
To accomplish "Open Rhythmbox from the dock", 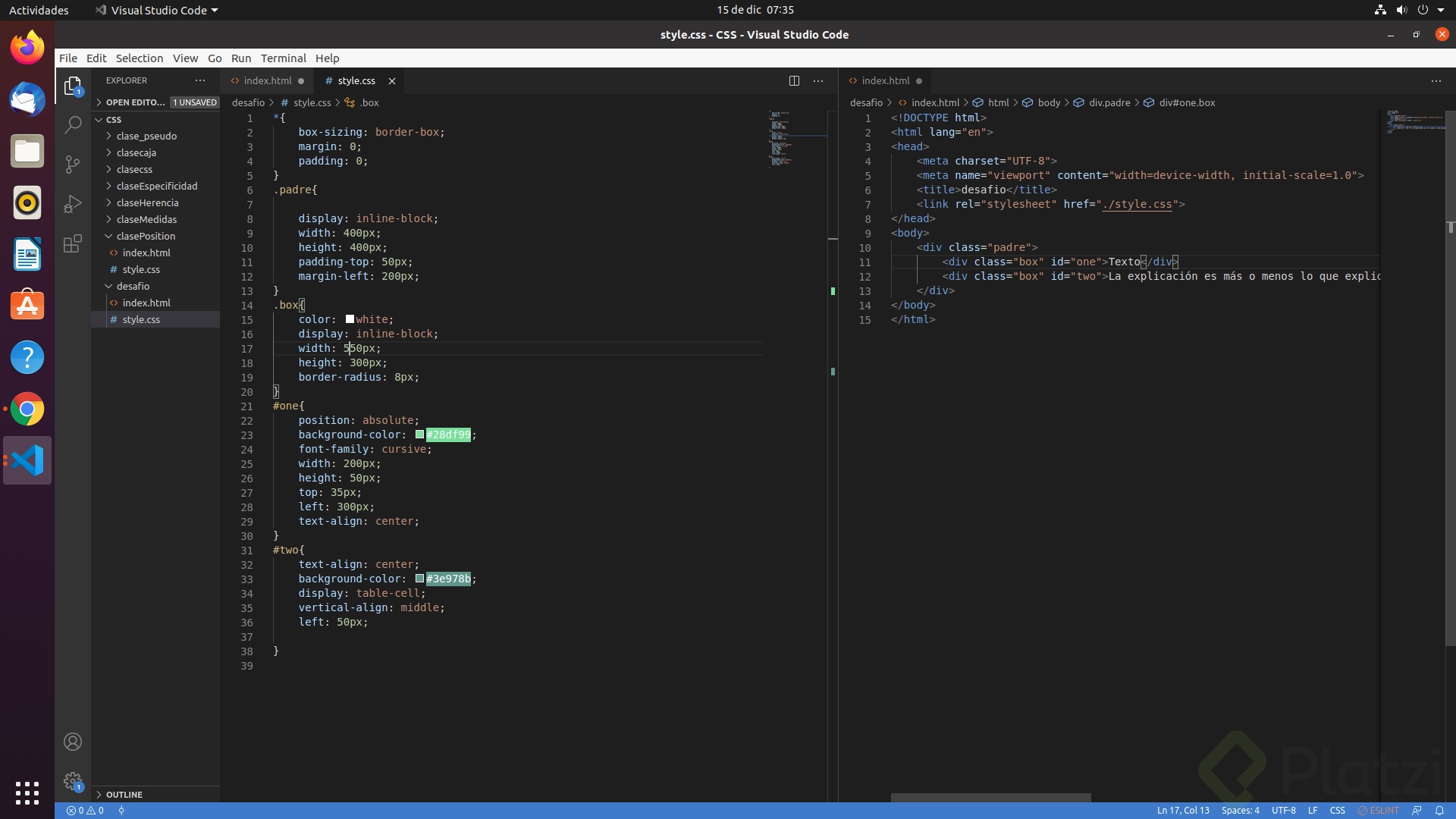I will 27,202.
